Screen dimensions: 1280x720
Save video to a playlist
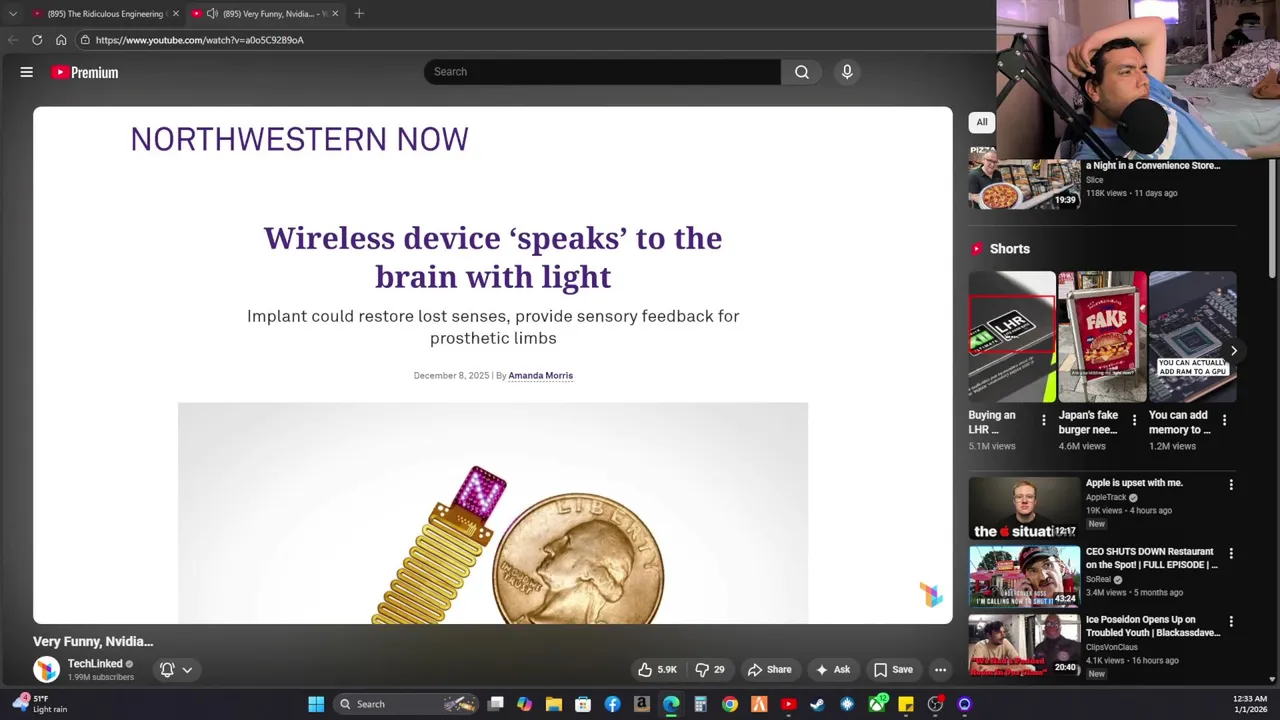pyautogui.click(x=893, y=670)
